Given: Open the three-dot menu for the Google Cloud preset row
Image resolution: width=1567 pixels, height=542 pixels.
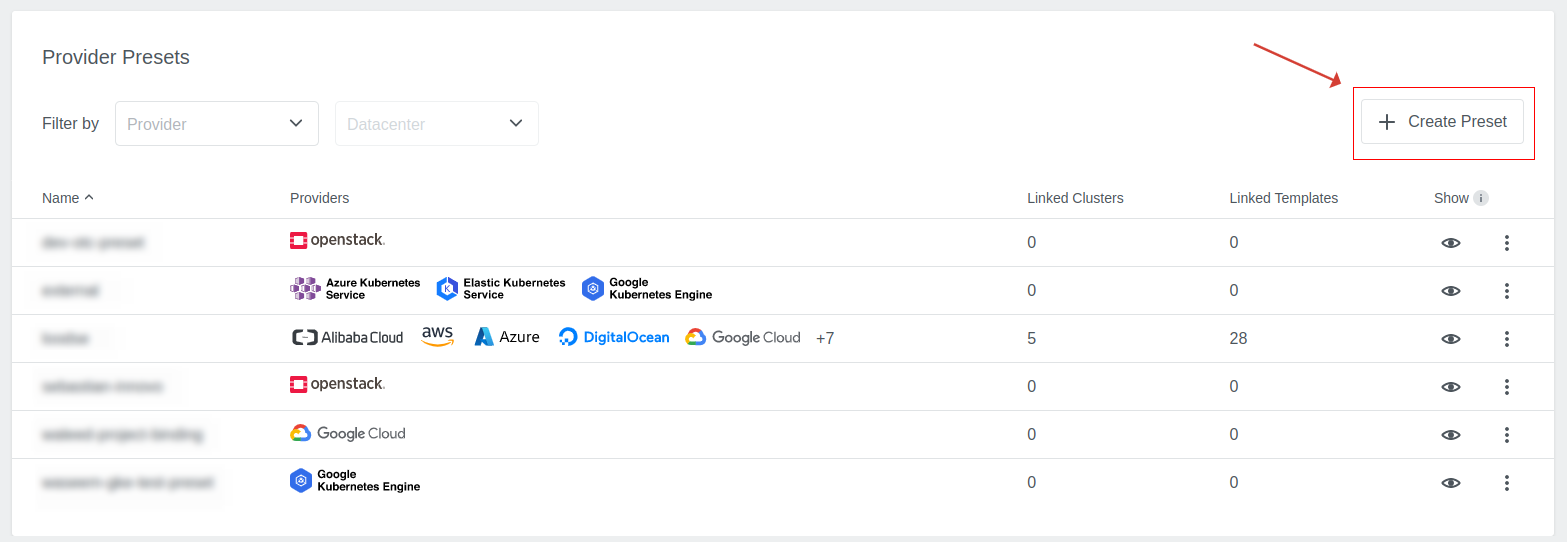Looking at the screenshot, I should click(x=1506, y=435).
